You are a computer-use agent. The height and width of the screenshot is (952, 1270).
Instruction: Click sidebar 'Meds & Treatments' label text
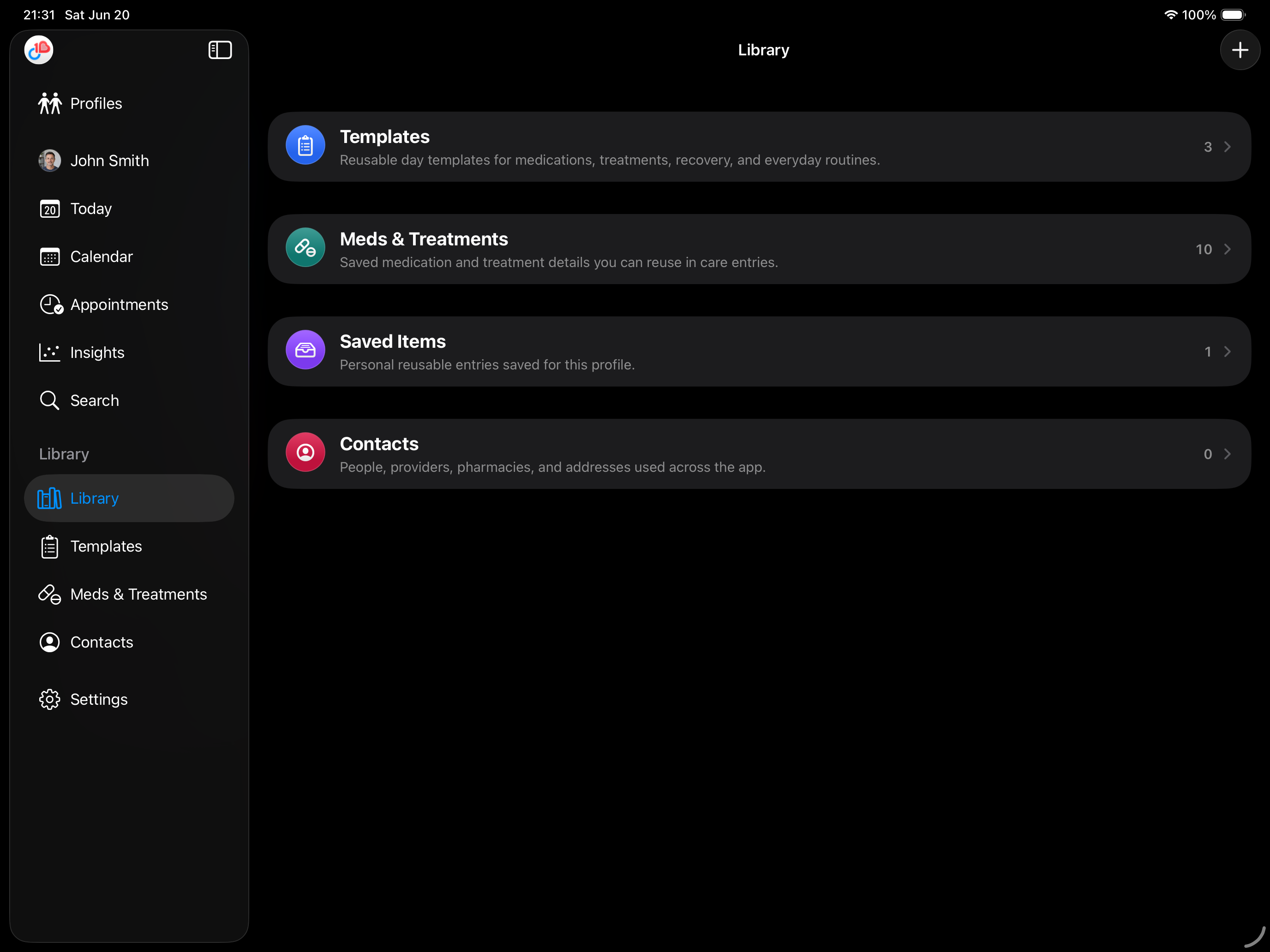[x=138, y=595]
